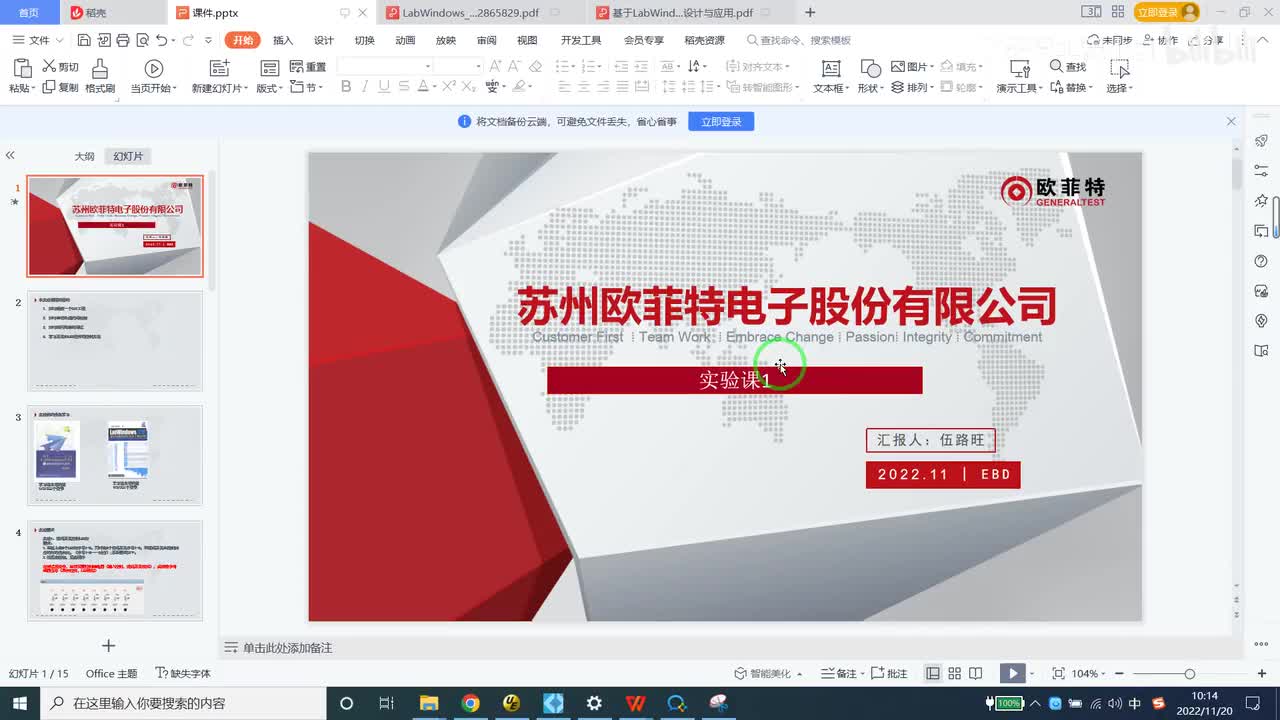Open the 文件 file menu
This screenshot has height=720, width=1280.
coord(38,40)
